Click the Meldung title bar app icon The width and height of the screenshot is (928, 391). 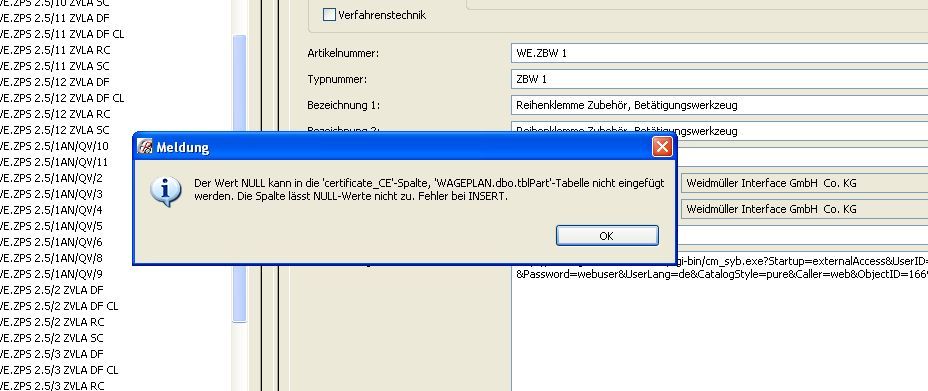click(145, 147)
